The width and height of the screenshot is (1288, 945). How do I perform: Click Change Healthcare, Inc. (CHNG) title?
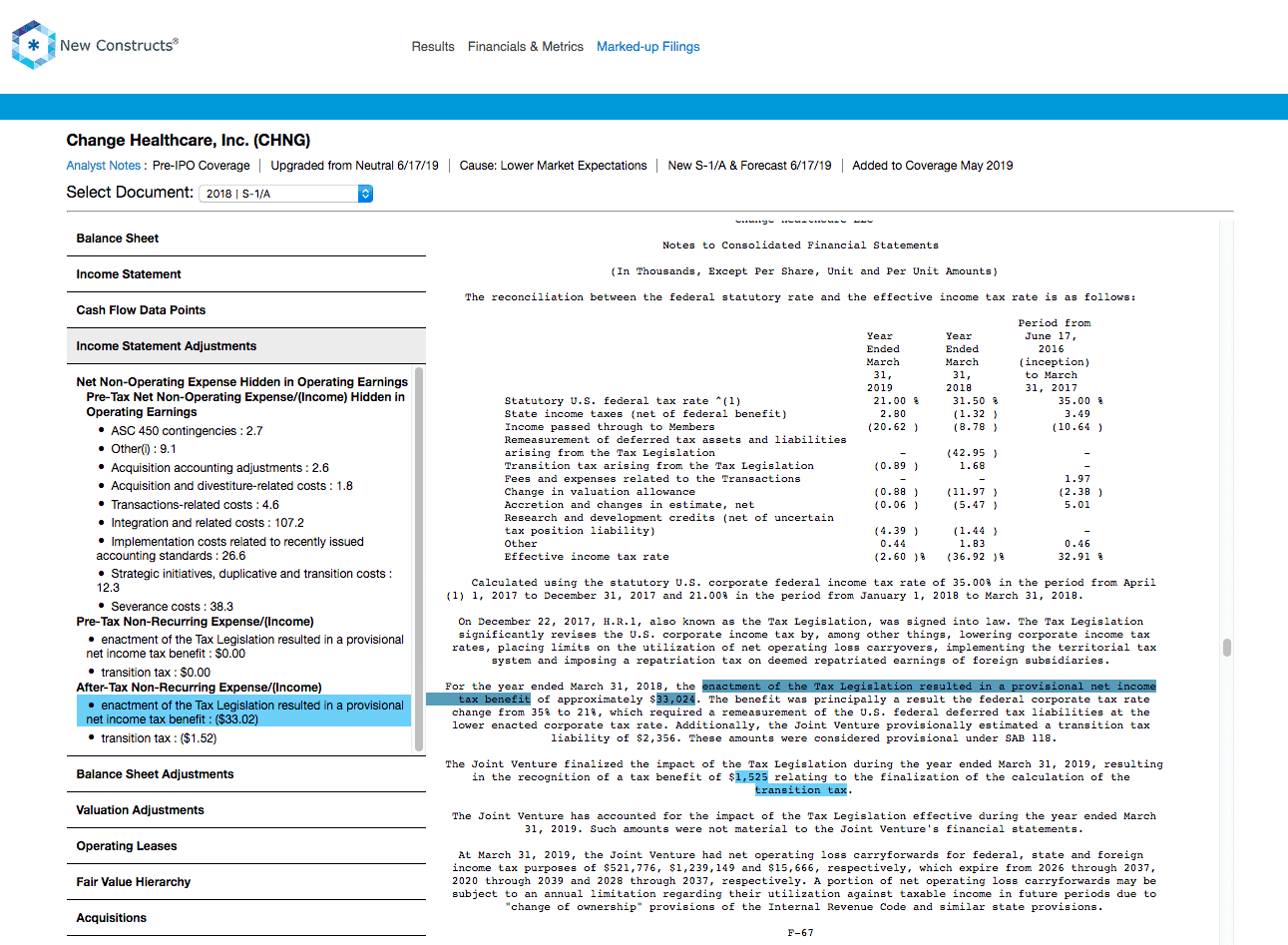(x=189, y=141)
